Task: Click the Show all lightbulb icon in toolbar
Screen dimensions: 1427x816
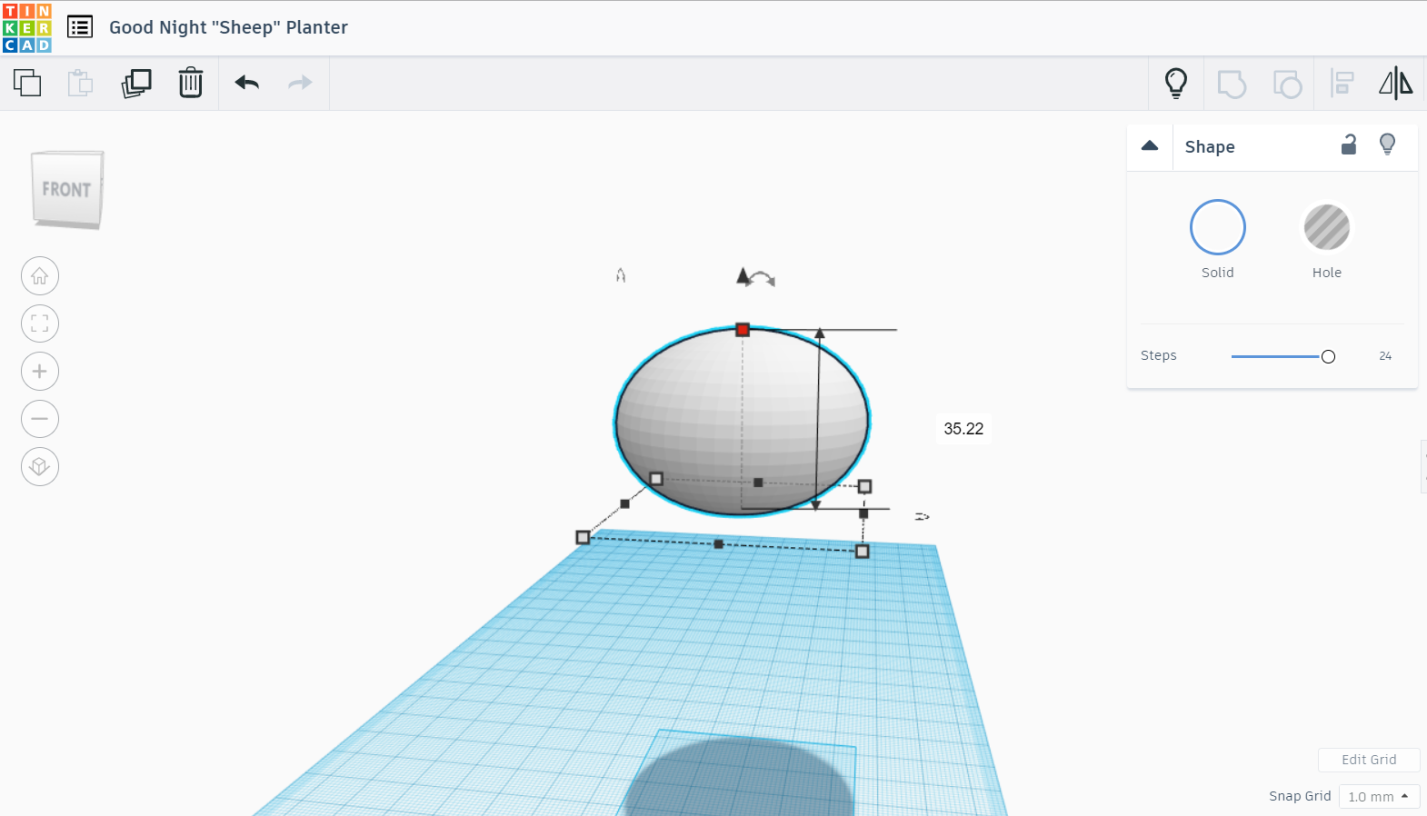Action: coord(1176,83)
